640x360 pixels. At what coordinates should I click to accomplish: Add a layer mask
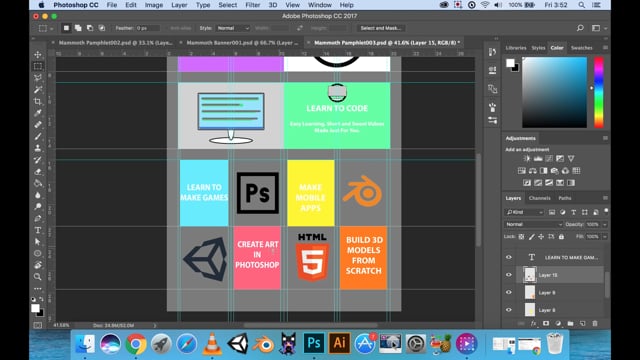[546, 323]
